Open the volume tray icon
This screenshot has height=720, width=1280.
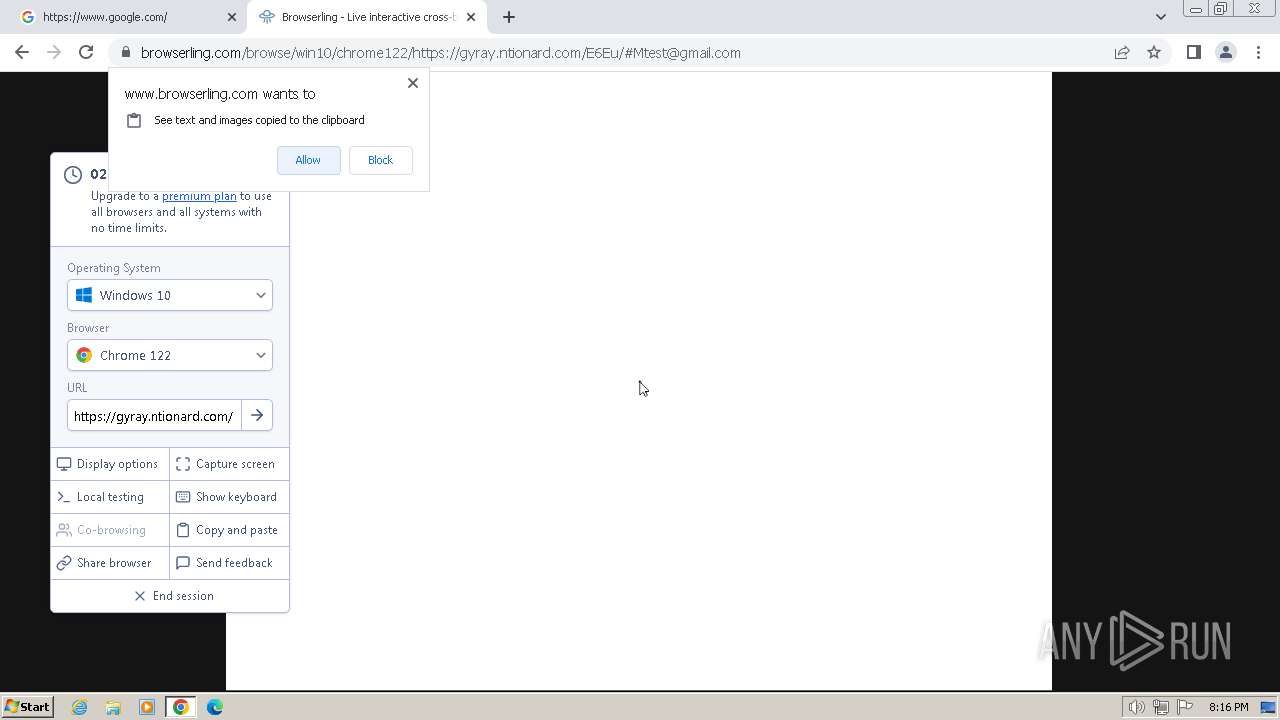point(1137,707)
